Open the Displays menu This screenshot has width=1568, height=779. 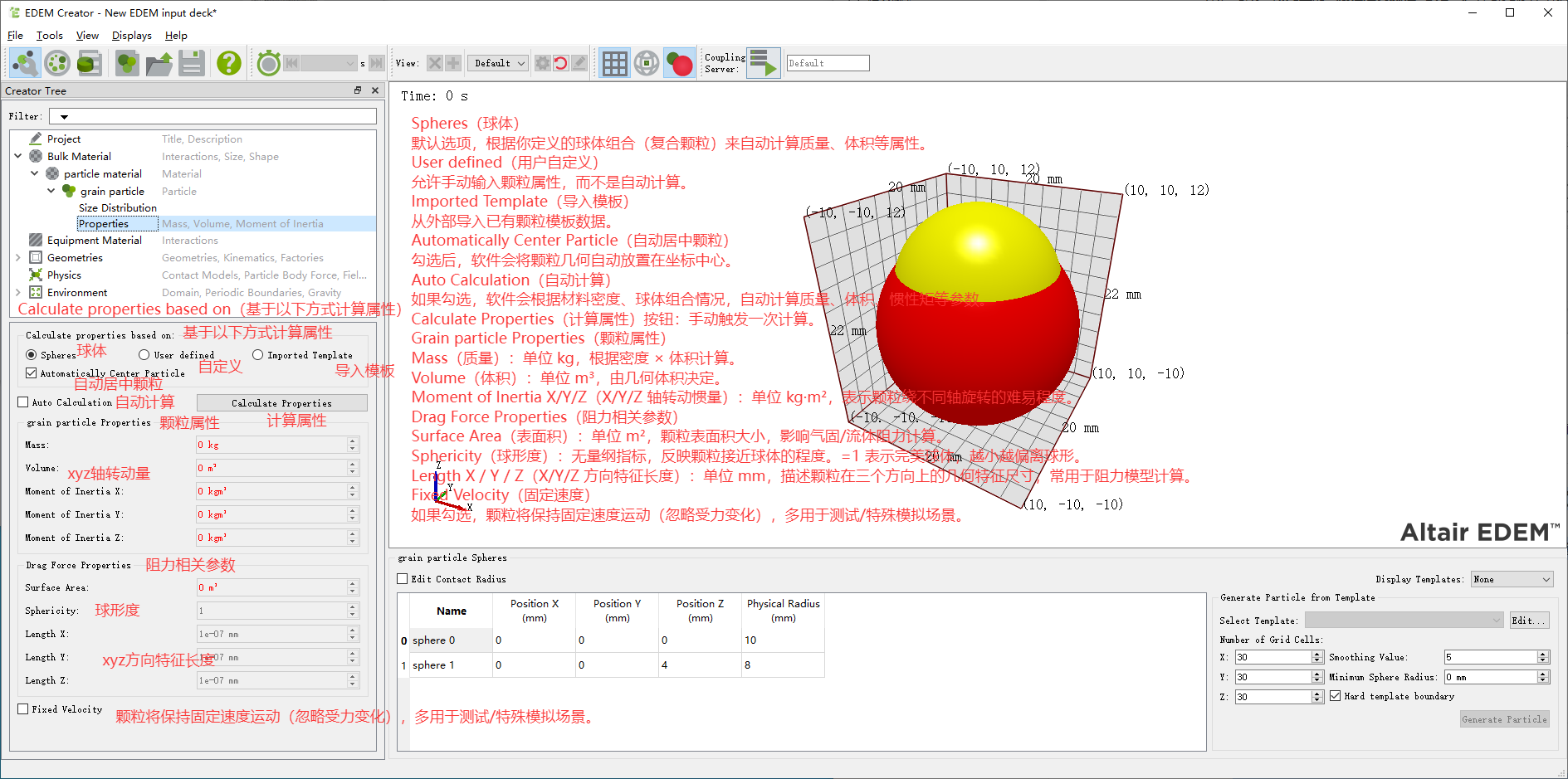[131, 36]
